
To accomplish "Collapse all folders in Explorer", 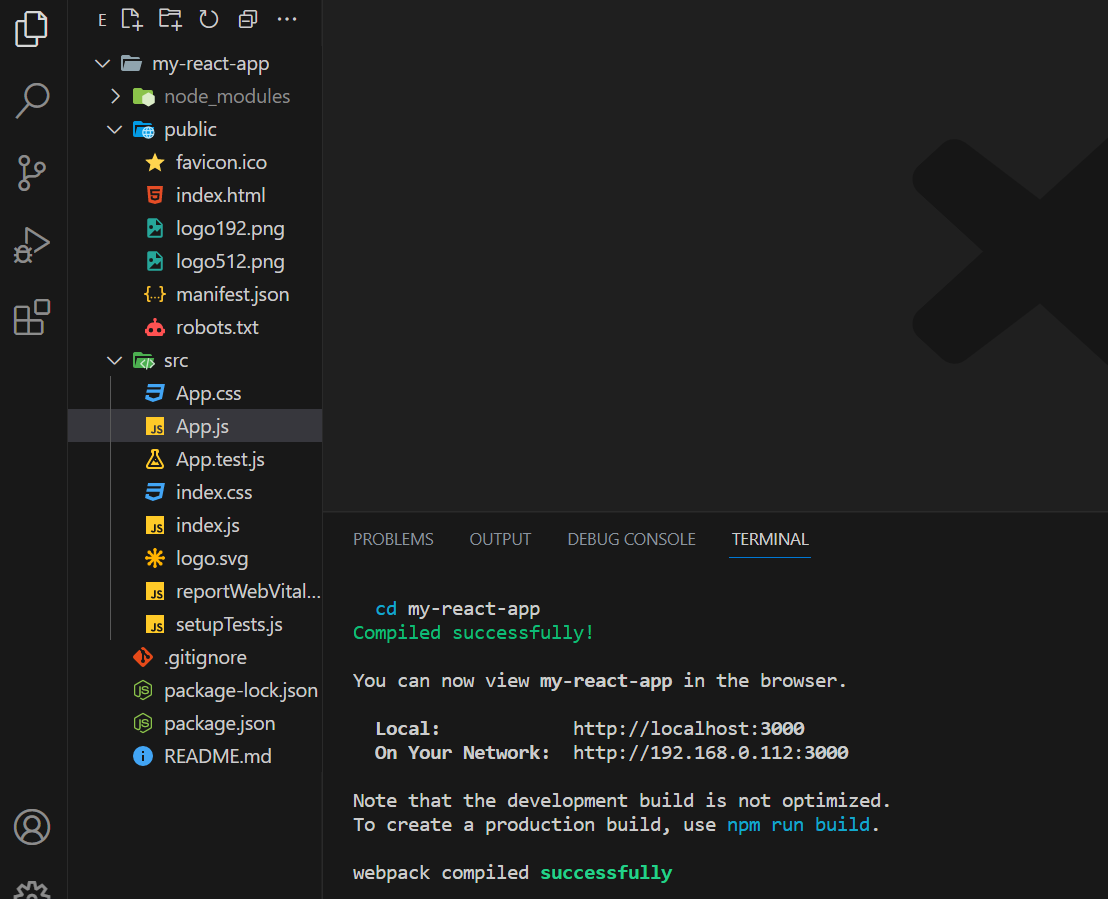I will [x=247, y=19].
